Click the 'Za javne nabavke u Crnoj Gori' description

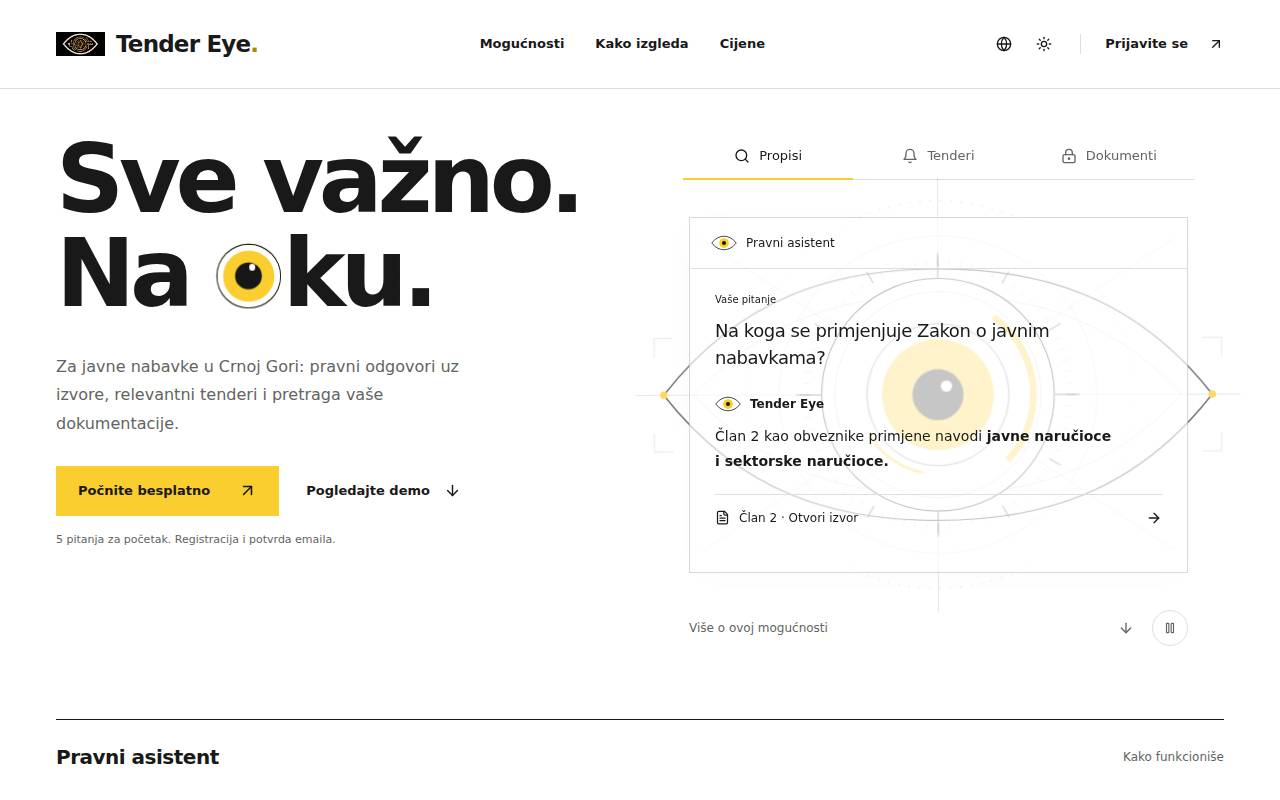point(258,395)
